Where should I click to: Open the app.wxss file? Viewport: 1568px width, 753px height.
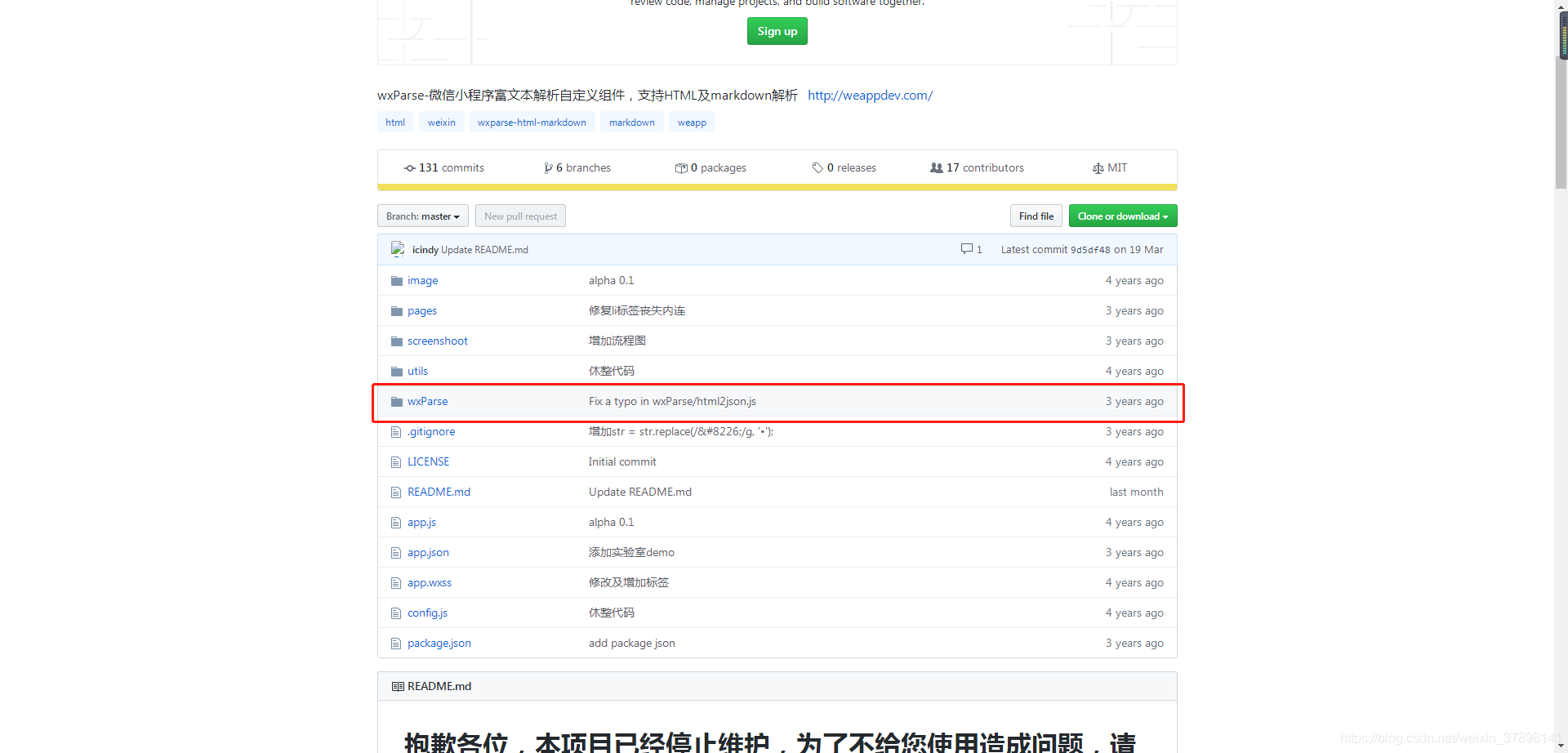click(430, 583)
